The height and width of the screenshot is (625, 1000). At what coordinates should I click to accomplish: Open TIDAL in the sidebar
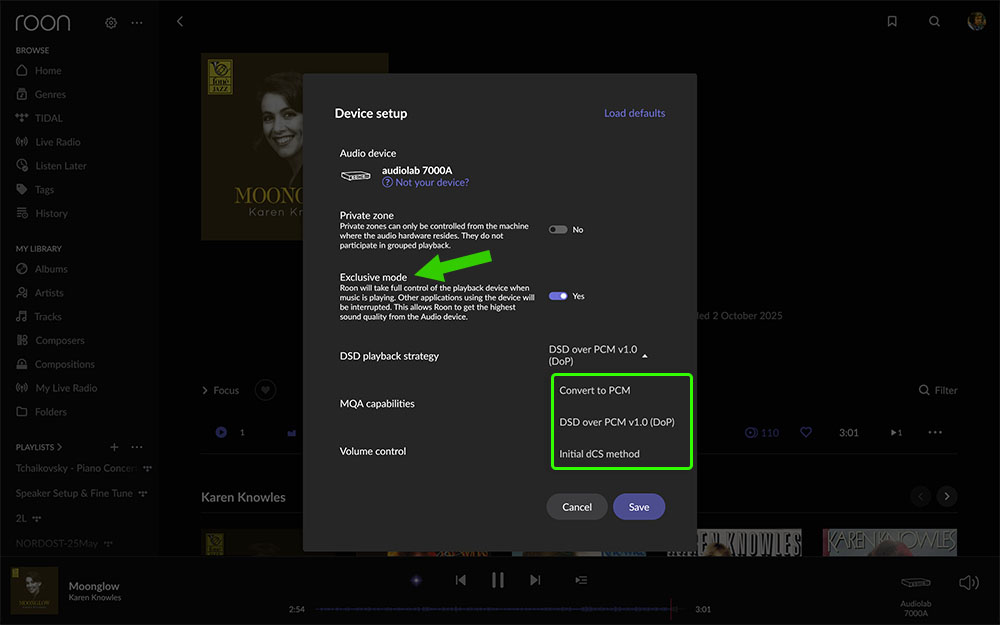48,118
